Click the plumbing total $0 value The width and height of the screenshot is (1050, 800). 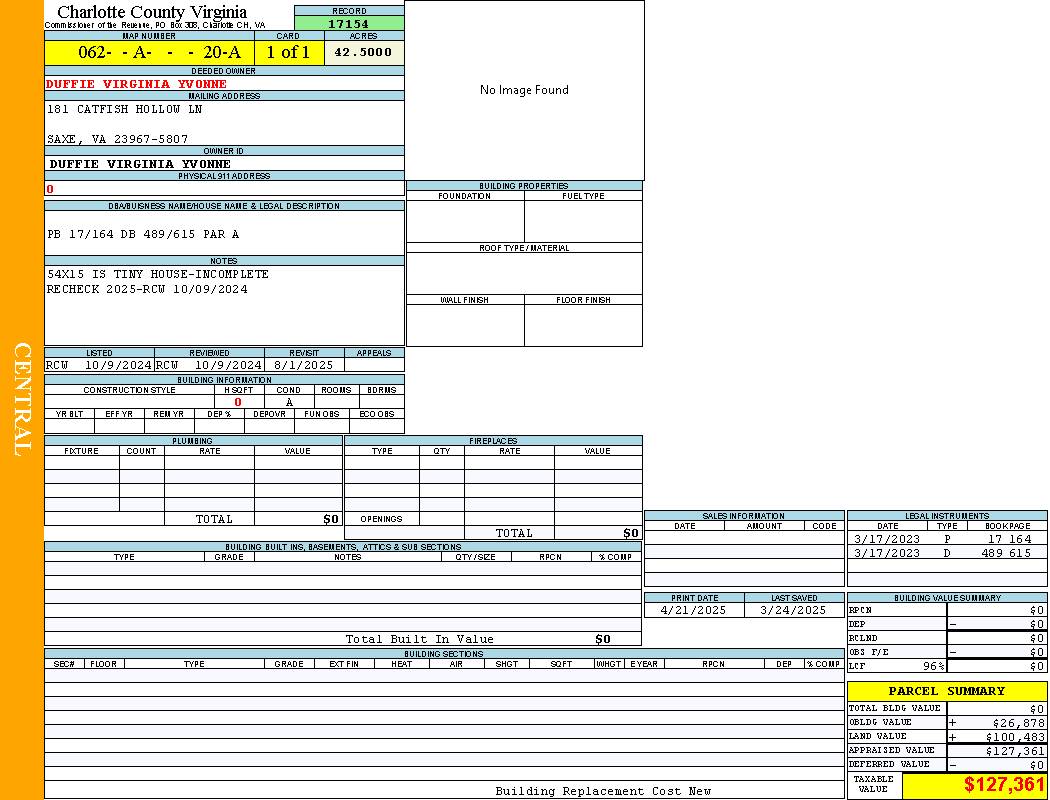point(331,519)
